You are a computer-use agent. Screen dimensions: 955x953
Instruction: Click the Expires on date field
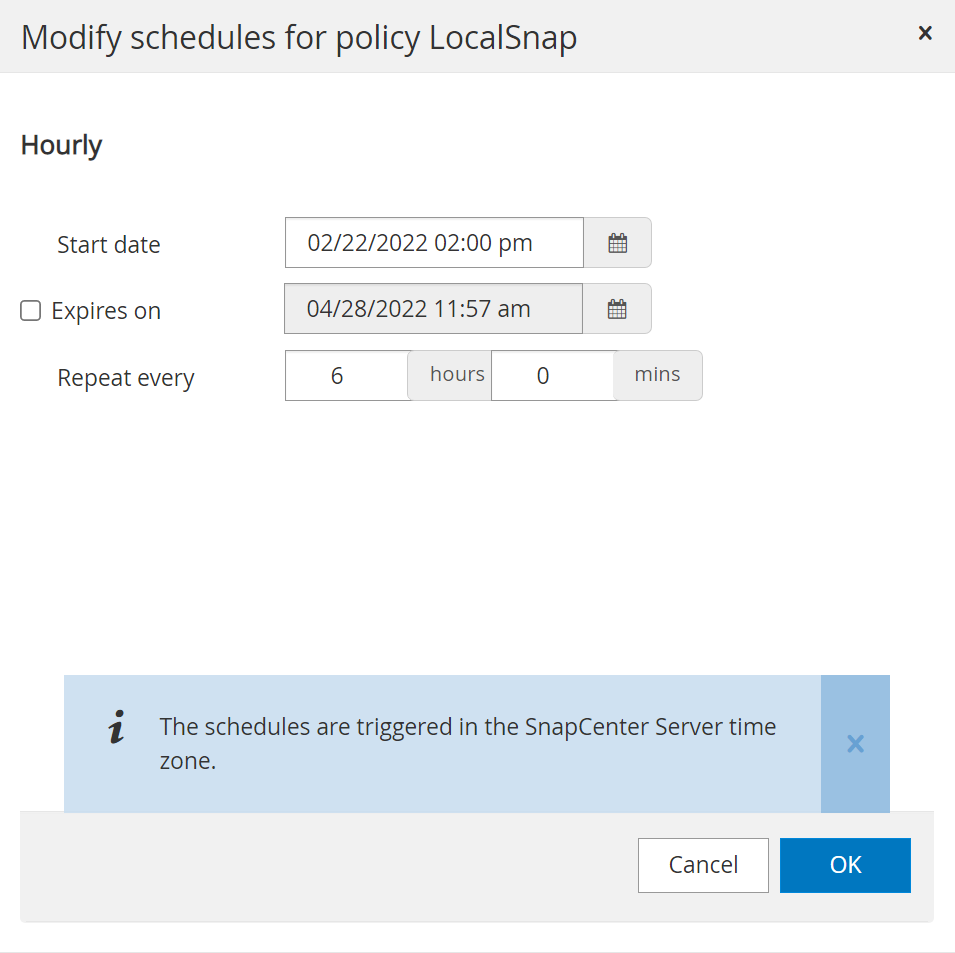[x=433, y=309]
